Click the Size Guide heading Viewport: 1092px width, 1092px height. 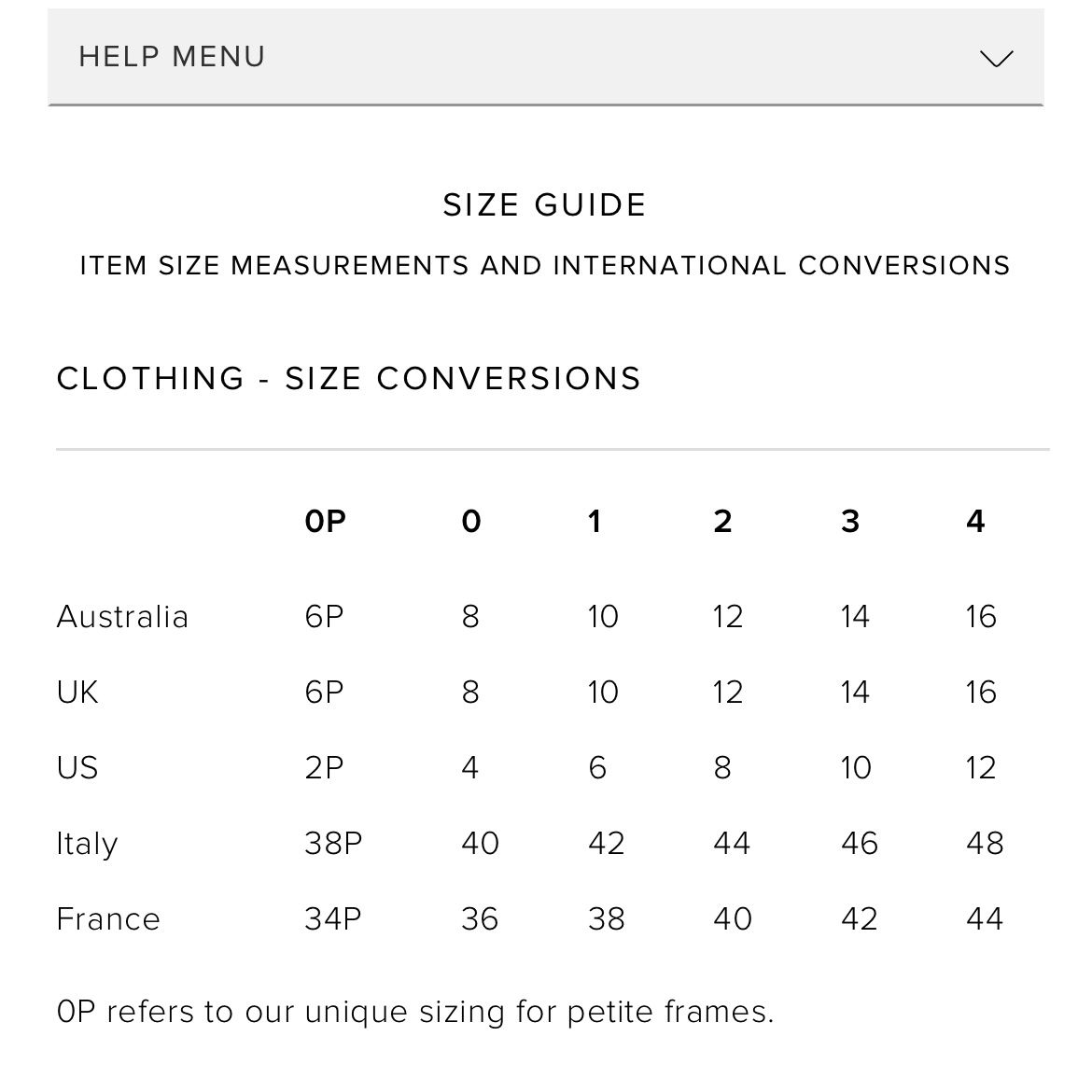[x=544, y=205]
